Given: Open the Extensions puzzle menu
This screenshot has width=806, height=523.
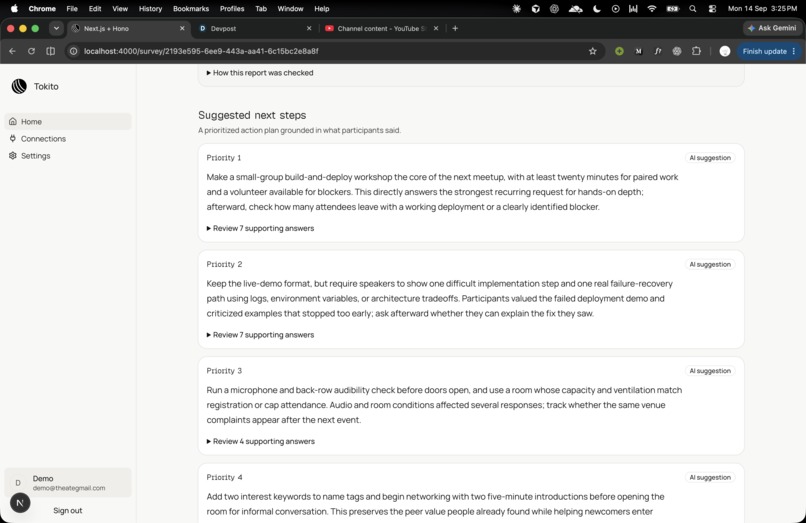Looking at the screenshot, I should (x=696, y=51).
